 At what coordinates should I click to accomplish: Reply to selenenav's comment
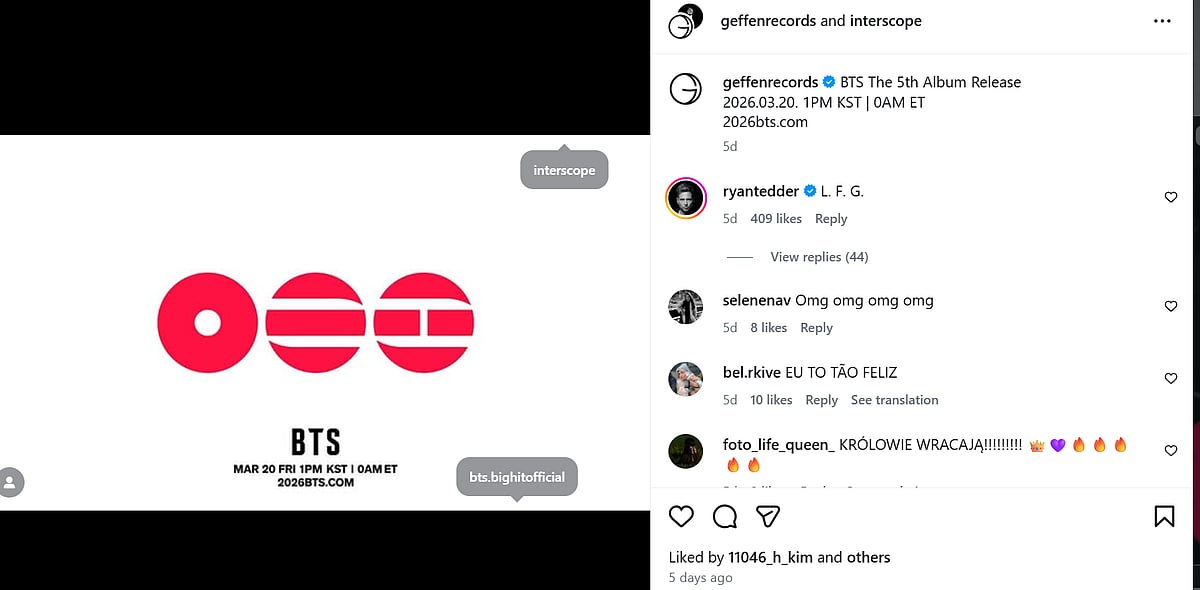[816, 328]
